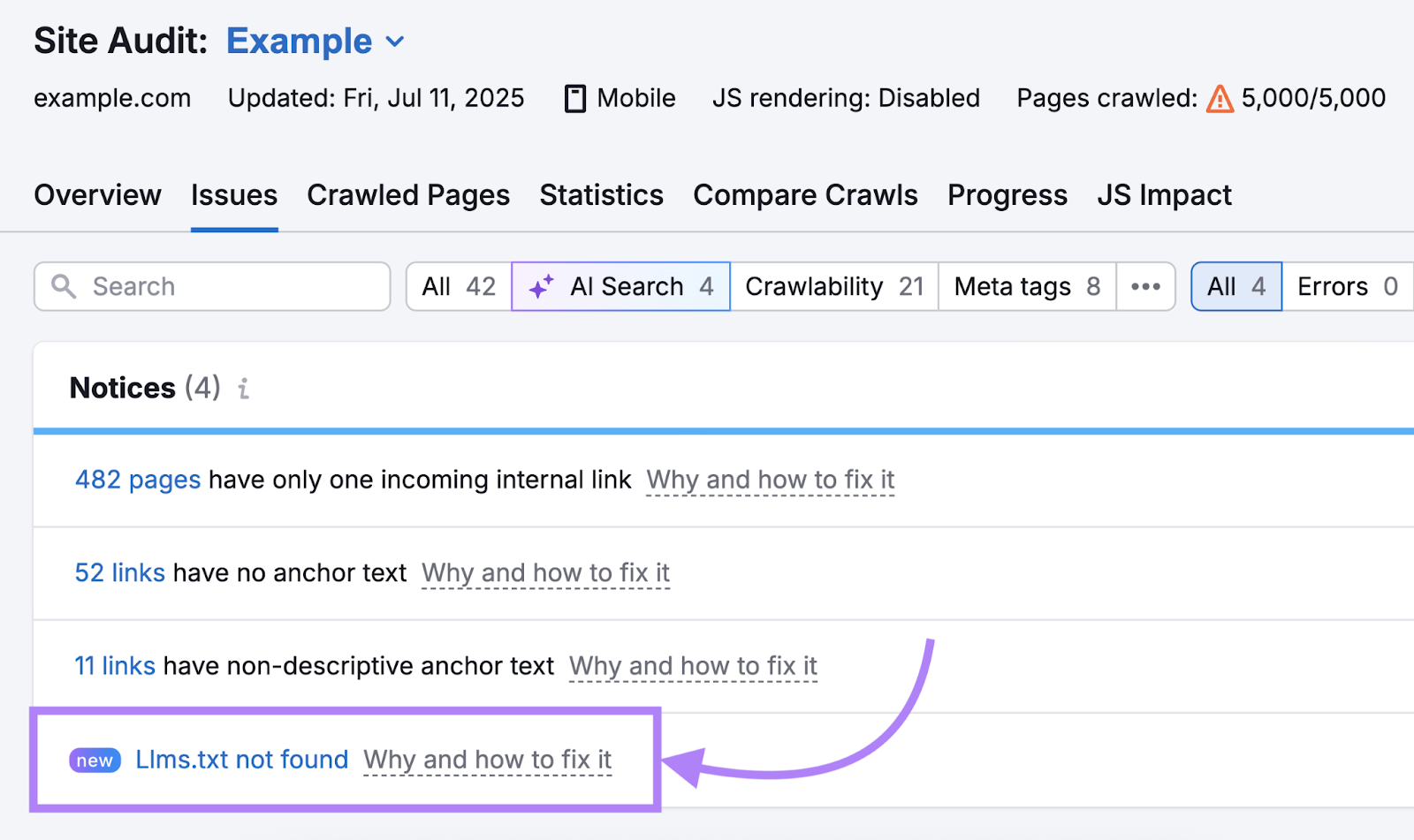This screenshot has width=1414, height=840.
Task: Click the orange warning triangle beside pages crawled
Action: [1220, 98]
